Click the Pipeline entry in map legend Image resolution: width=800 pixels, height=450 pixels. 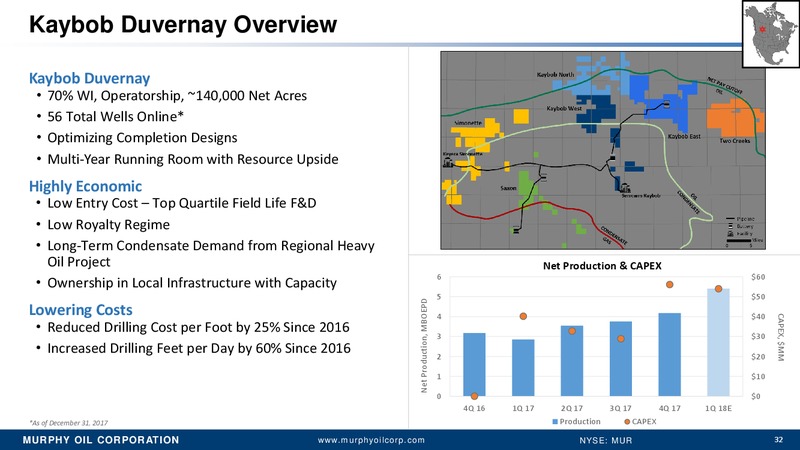coord(740,219)
